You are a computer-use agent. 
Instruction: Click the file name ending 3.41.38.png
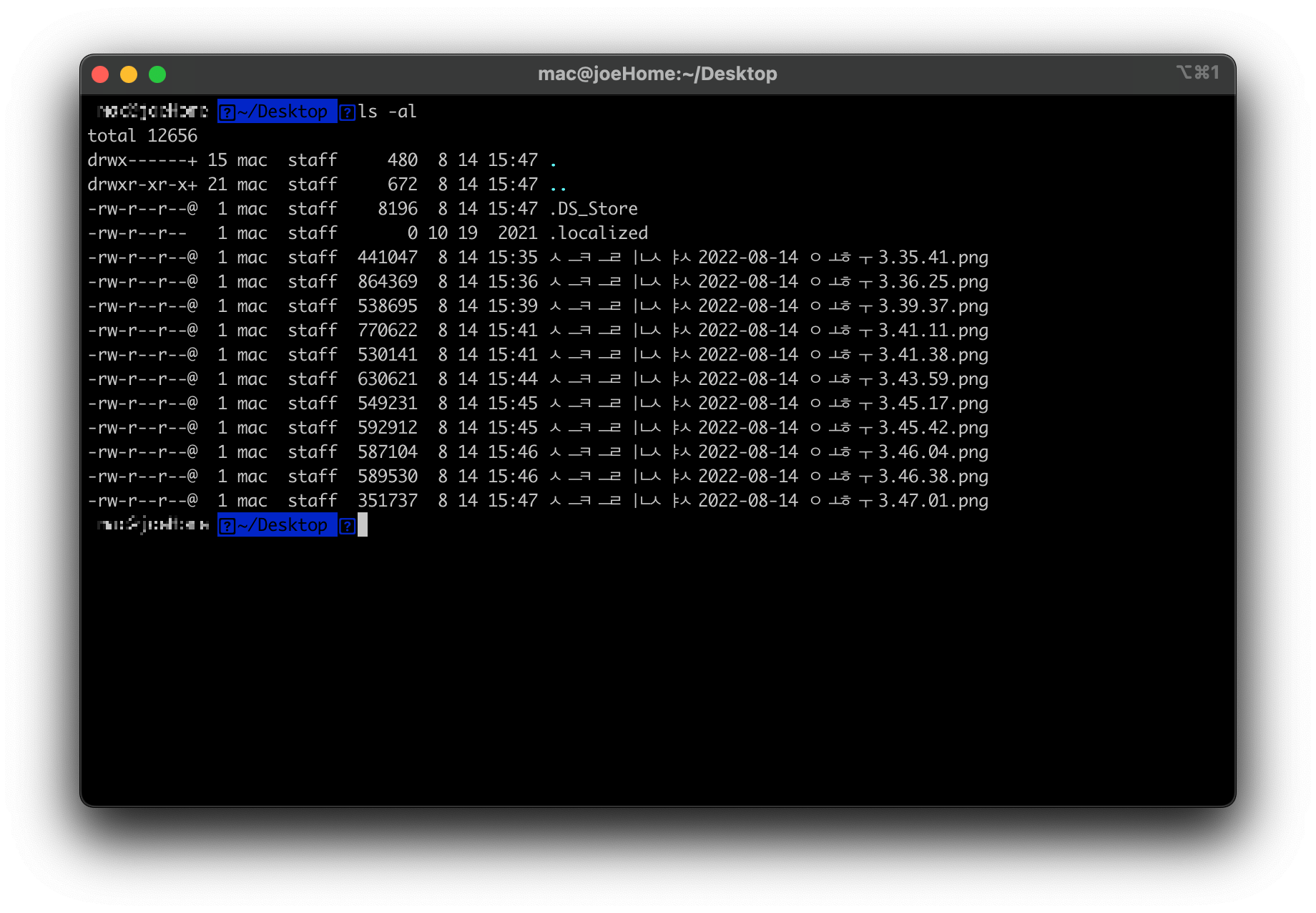[x=769, y=355]
